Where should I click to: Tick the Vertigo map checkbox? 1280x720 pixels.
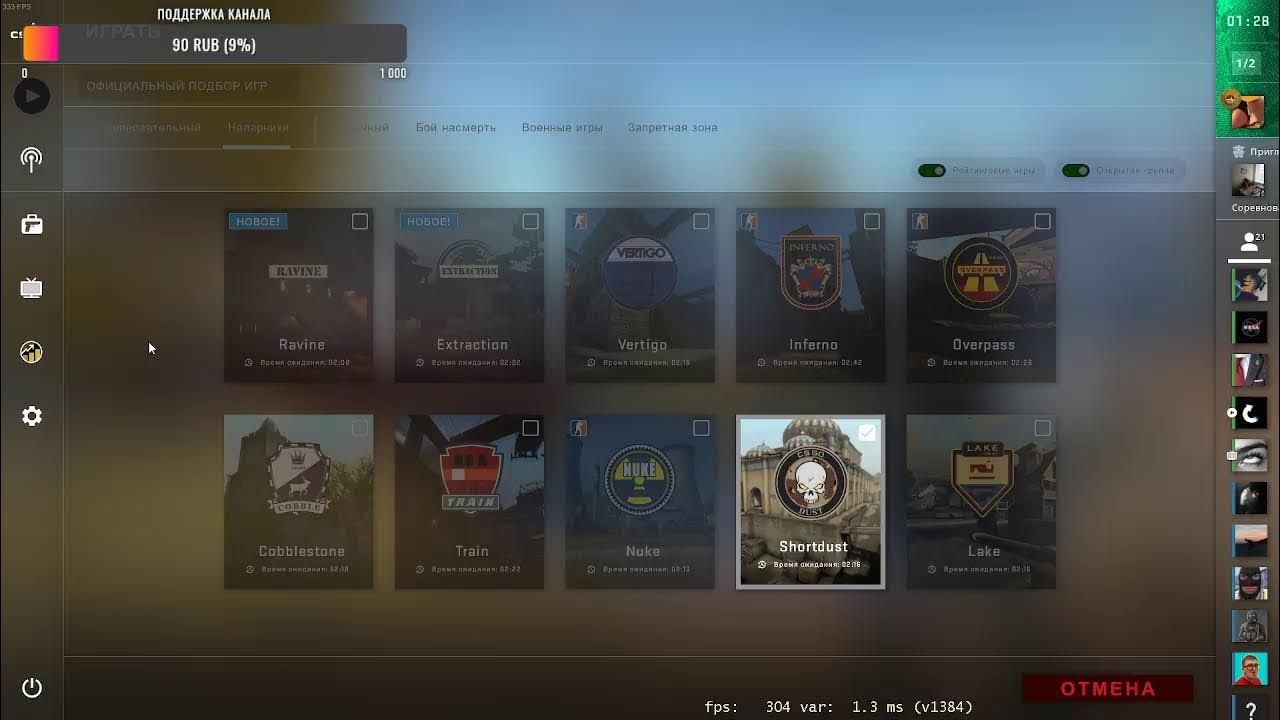point(701,221)
